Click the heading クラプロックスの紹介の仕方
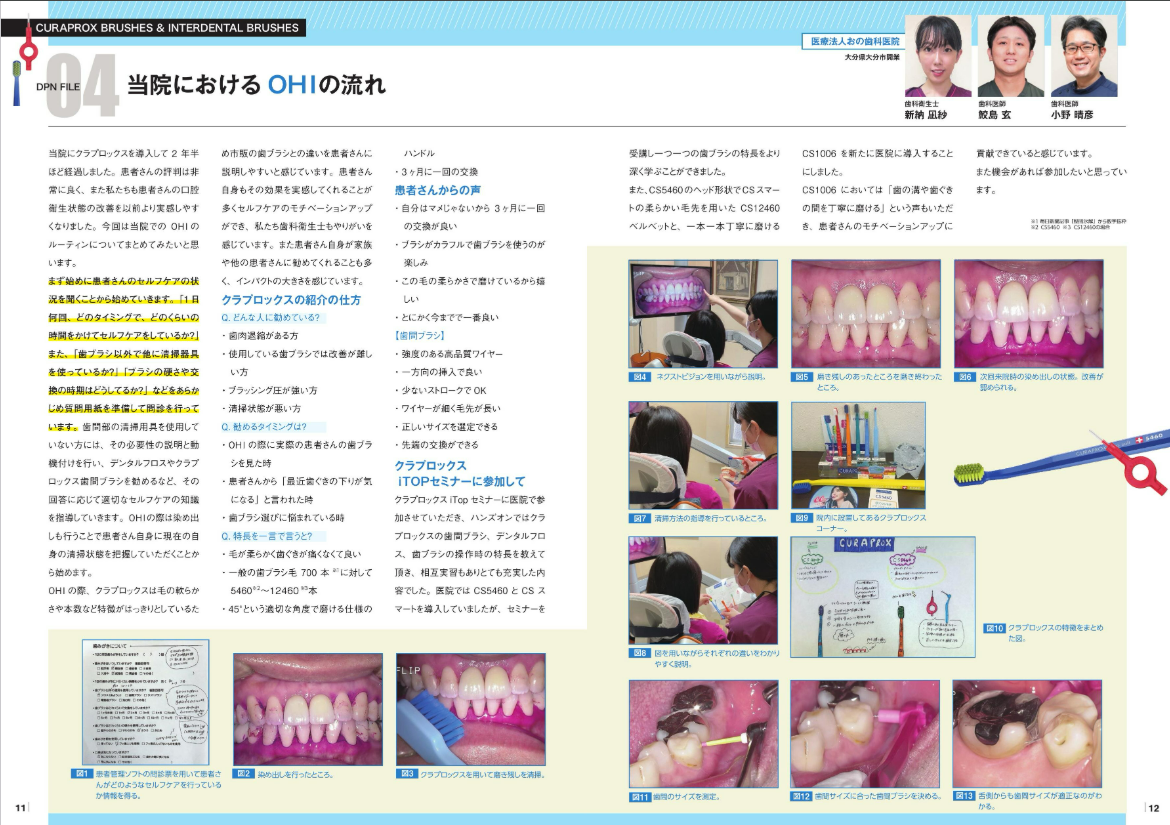The width and height of the screenshot is (1170, 825). pyautogui.click(x=291, y=299)
